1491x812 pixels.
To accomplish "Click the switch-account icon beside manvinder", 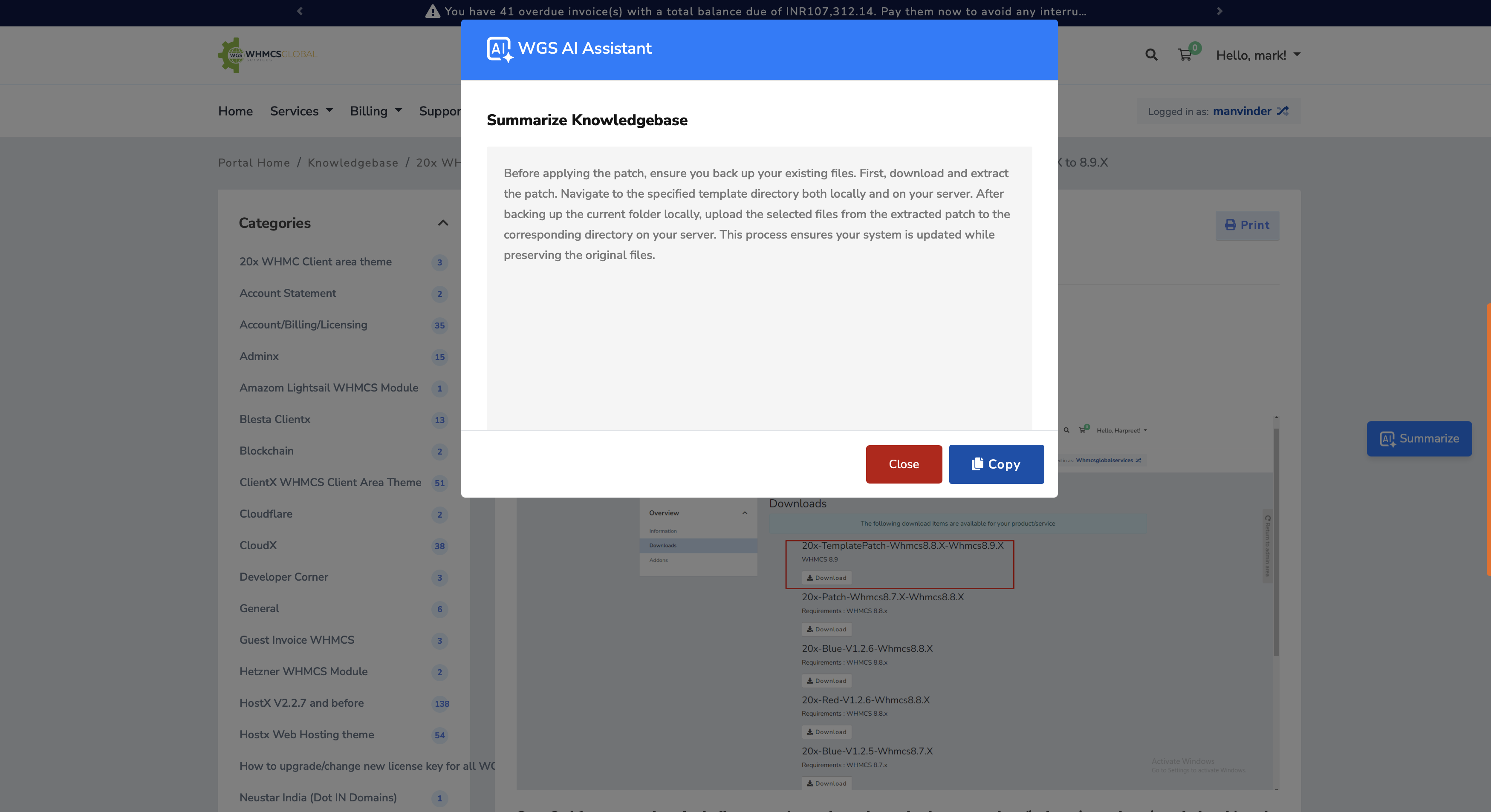I will [x=1283, y=111].
